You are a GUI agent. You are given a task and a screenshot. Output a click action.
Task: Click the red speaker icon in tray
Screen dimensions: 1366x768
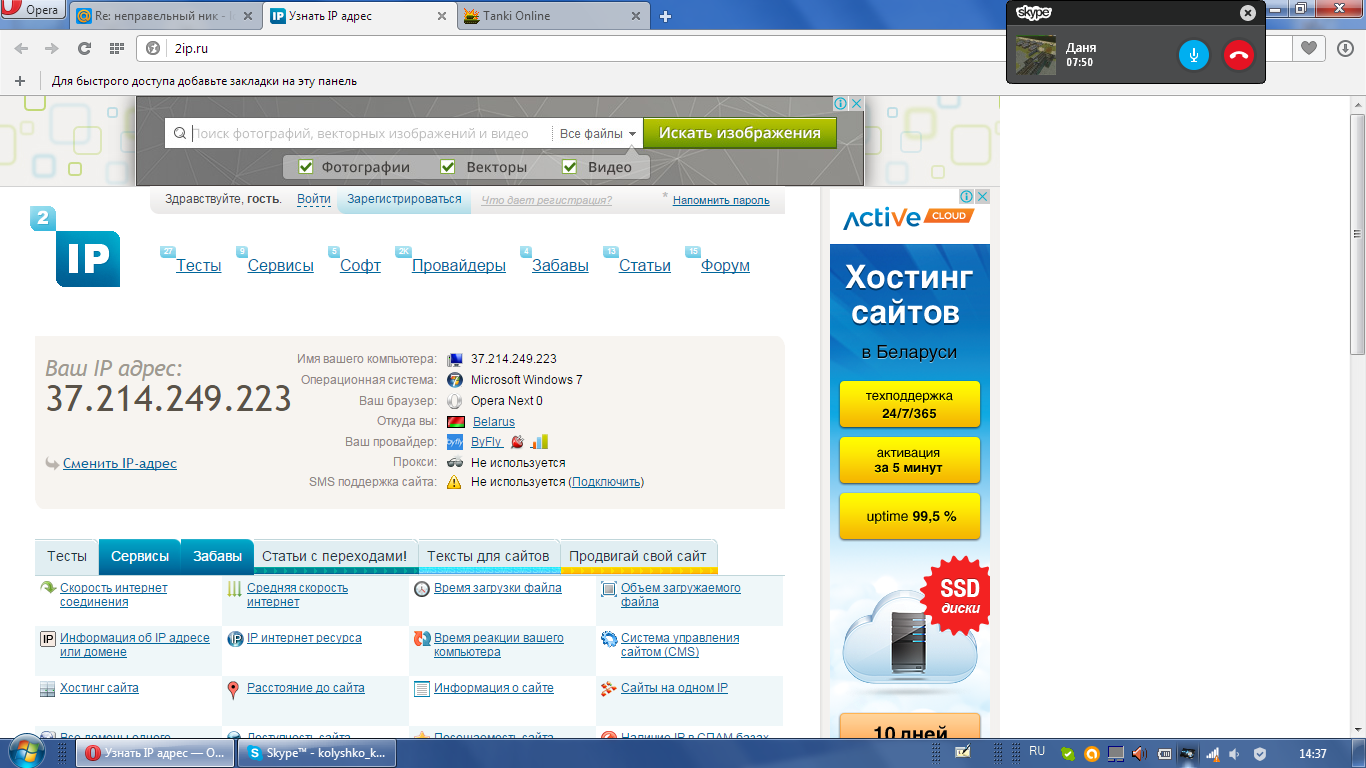tap(1139, 753)
